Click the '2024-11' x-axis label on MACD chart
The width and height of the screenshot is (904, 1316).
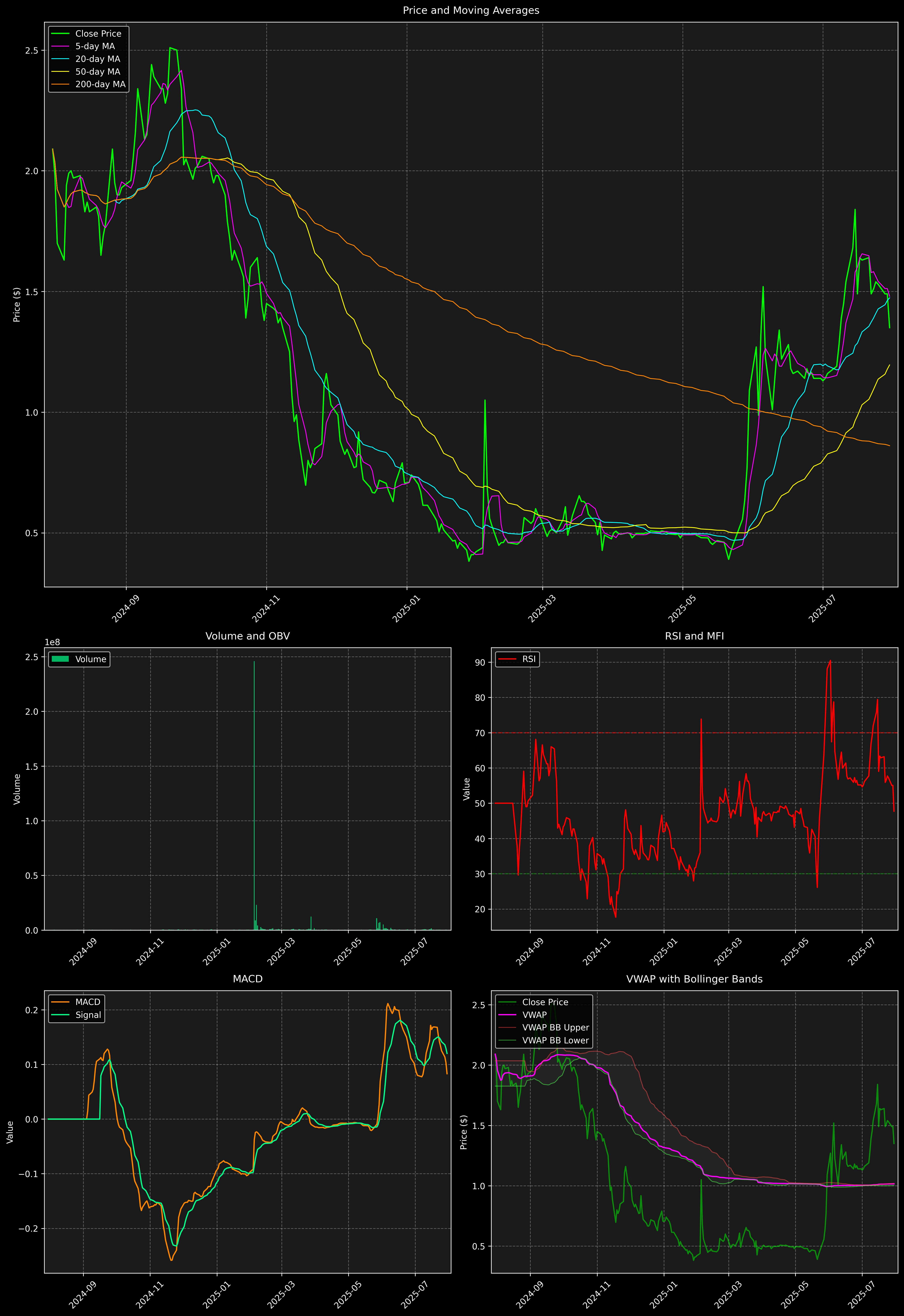149,1295
